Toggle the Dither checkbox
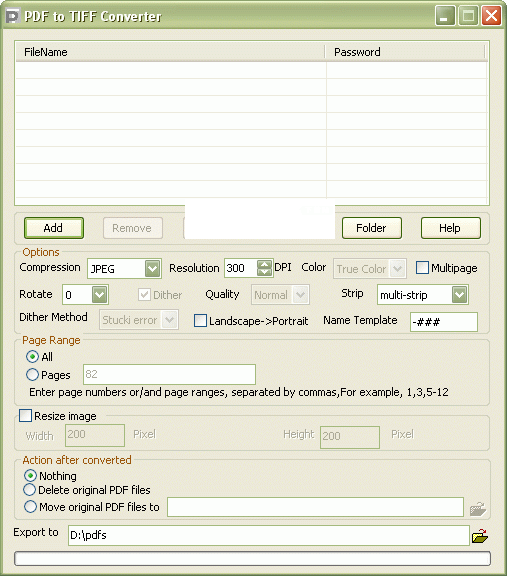Viewport: 507px width, 576px height. (x=144, y=294)
